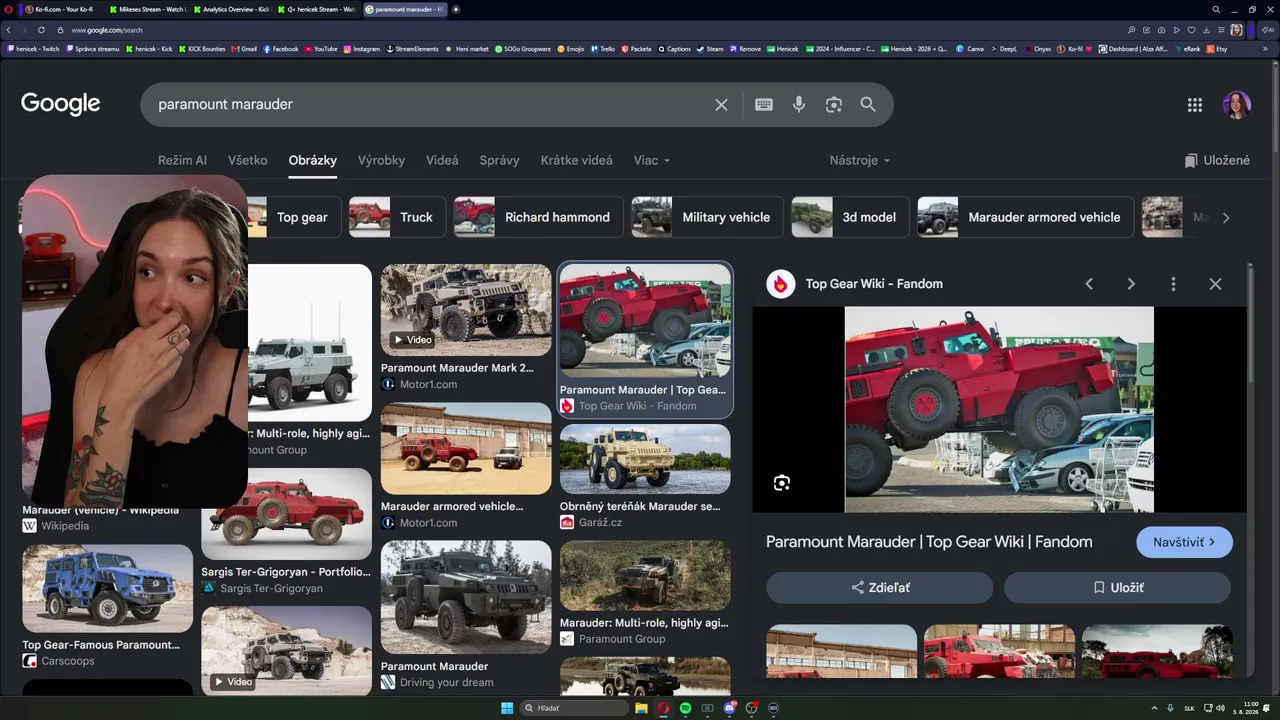Screen dimensions: 1280x720
Task: Open the Nástroje tools dropdown
Action: 859,160
